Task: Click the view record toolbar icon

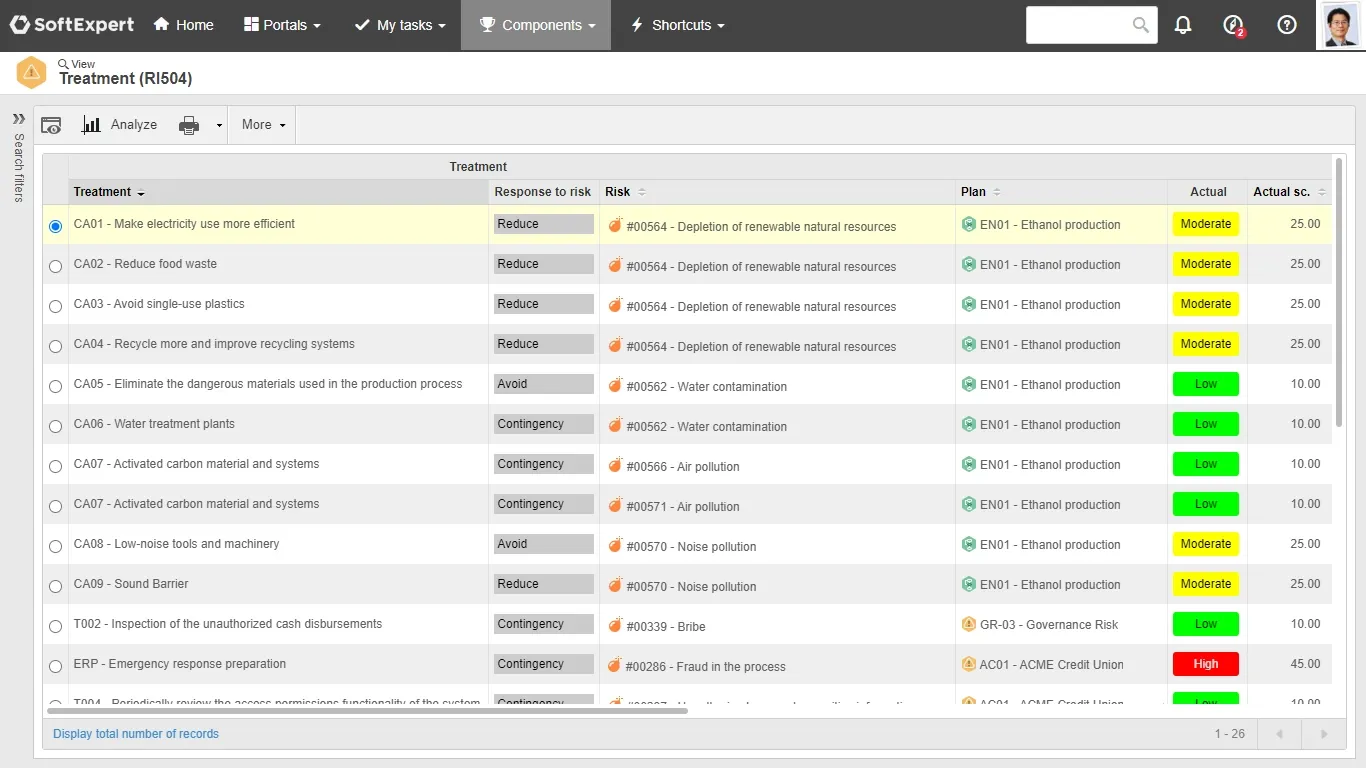Action: click(51, 125)
